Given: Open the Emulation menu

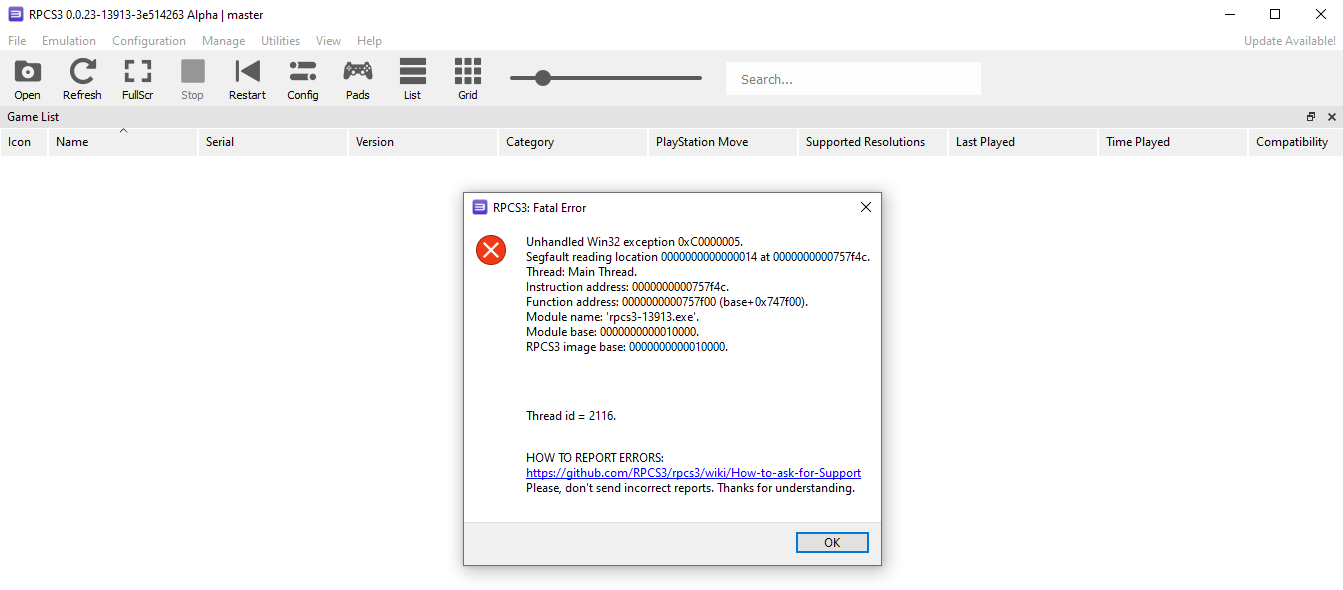Looking at the screenshot, I should tap(69, 41).
